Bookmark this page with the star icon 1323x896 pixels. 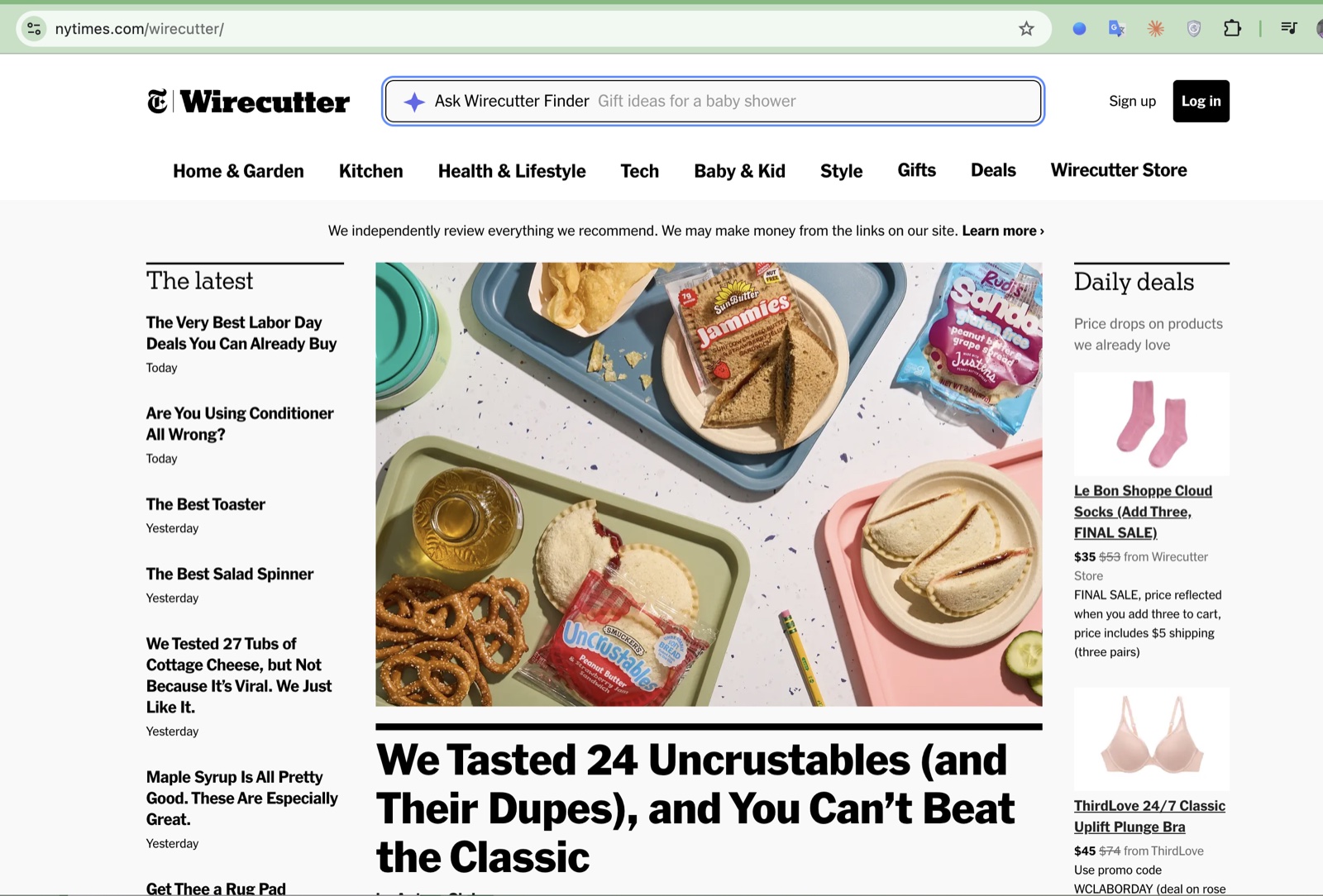(1026, 29)
